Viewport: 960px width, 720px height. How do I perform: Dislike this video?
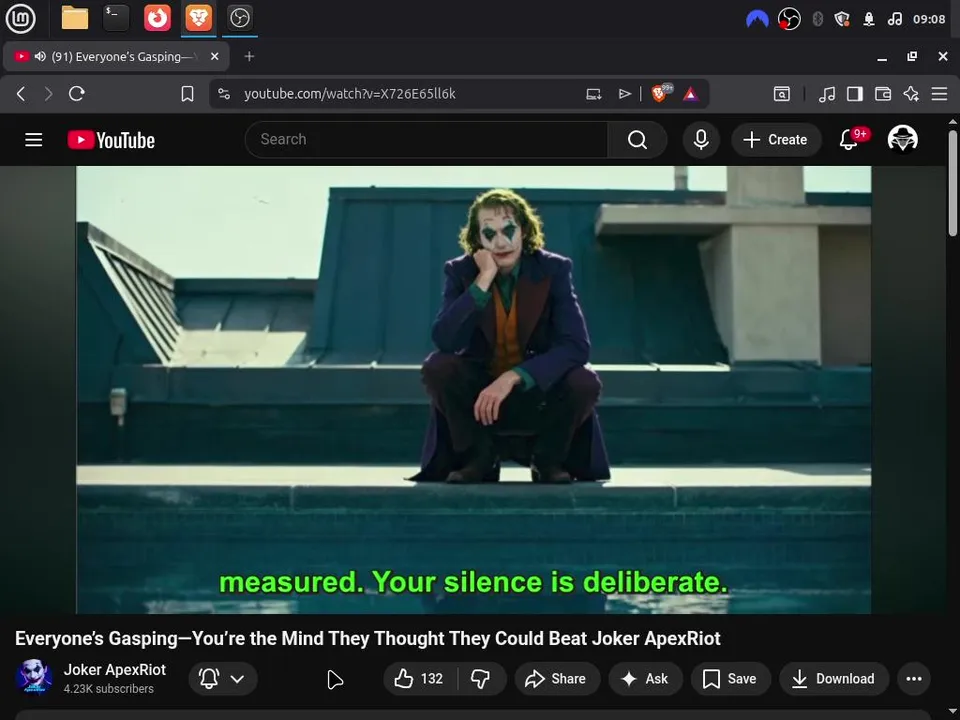(481, 678)
